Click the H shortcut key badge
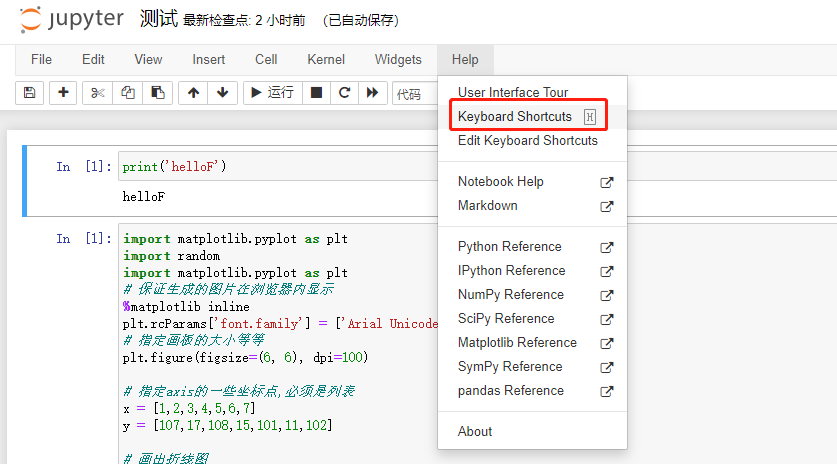 [589, 117]
